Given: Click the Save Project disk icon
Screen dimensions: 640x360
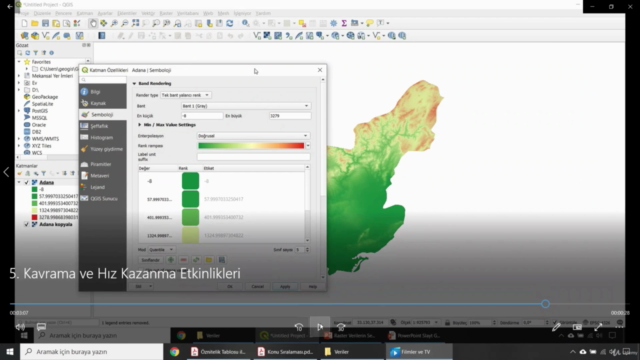Looking at the screenshot, I should click(45, 23).
